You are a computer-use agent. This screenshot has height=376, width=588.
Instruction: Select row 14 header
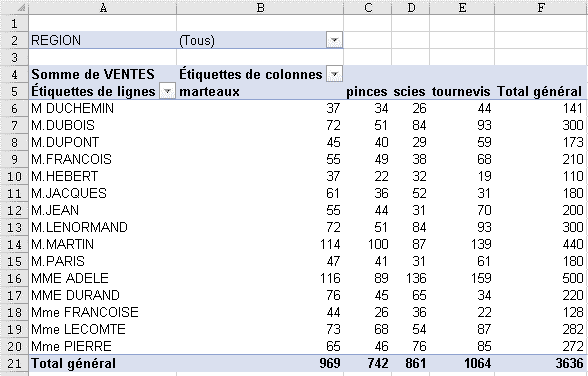coord(14,244)
